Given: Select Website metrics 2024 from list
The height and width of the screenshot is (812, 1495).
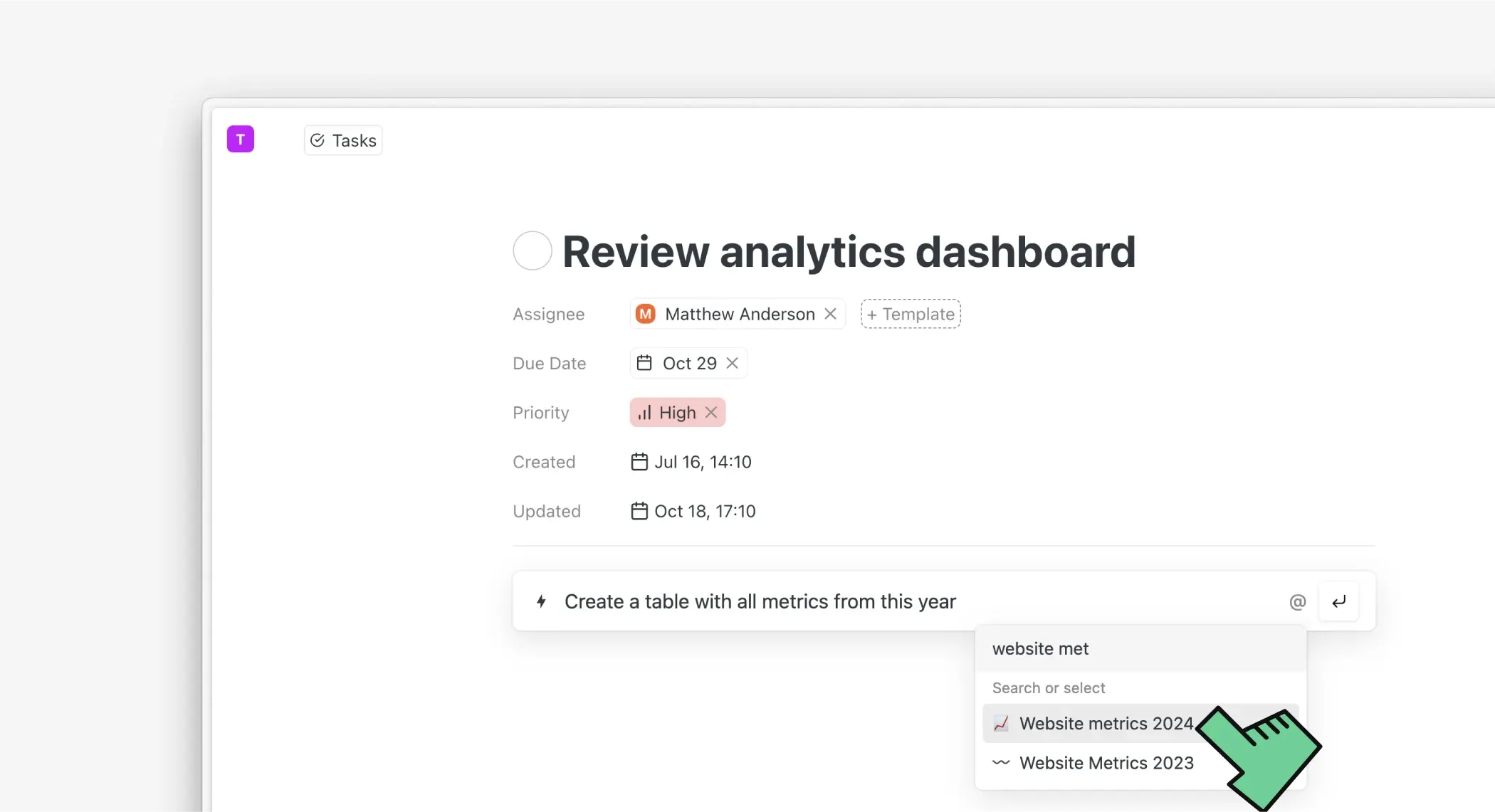Looking at the screenshot, I should click(1106, 724).
